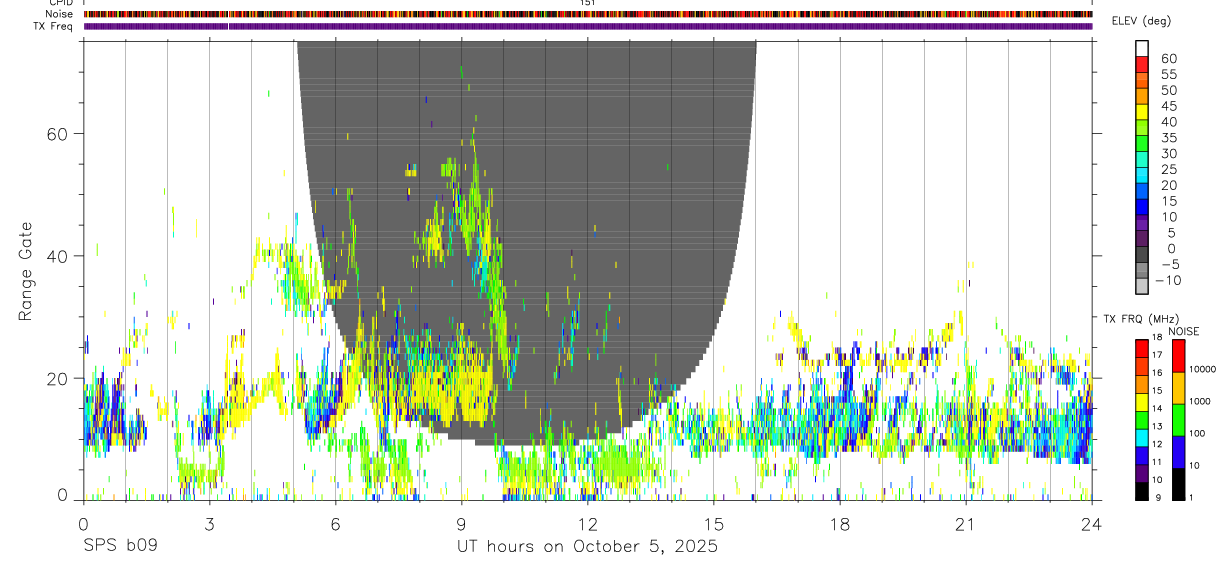Screen dimensions: 1228x567
Task: Click the amber segment of NOISE color bar
Action: [x=1177, y=388]
